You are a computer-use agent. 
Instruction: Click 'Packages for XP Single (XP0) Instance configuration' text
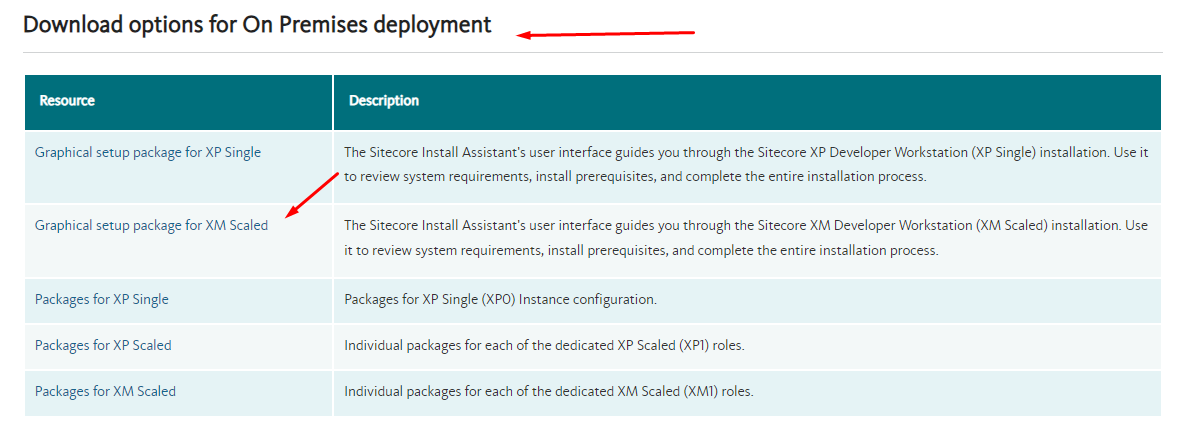500,299
